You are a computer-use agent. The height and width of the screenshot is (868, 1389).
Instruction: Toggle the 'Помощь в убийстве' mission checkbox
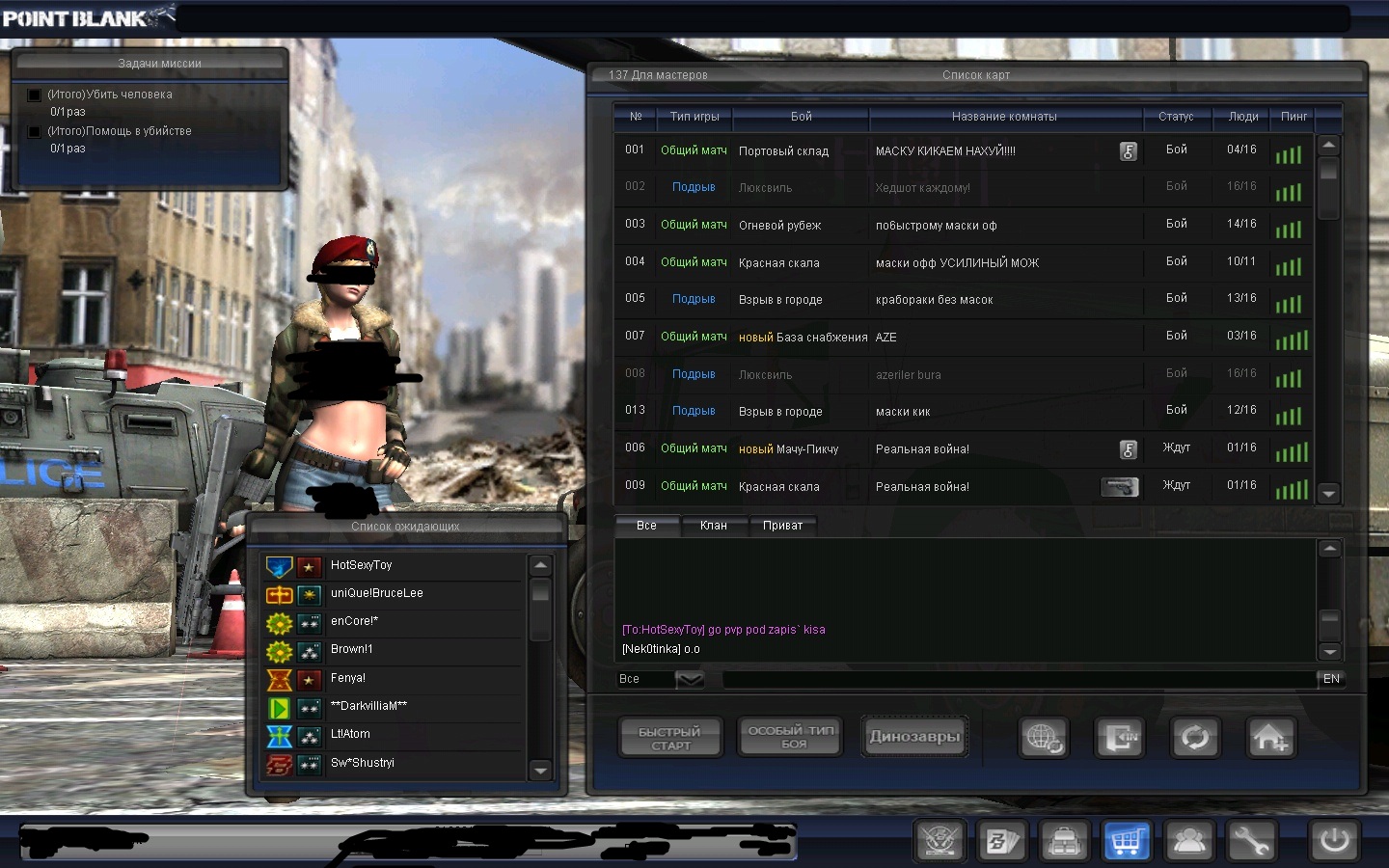[35, 131]
